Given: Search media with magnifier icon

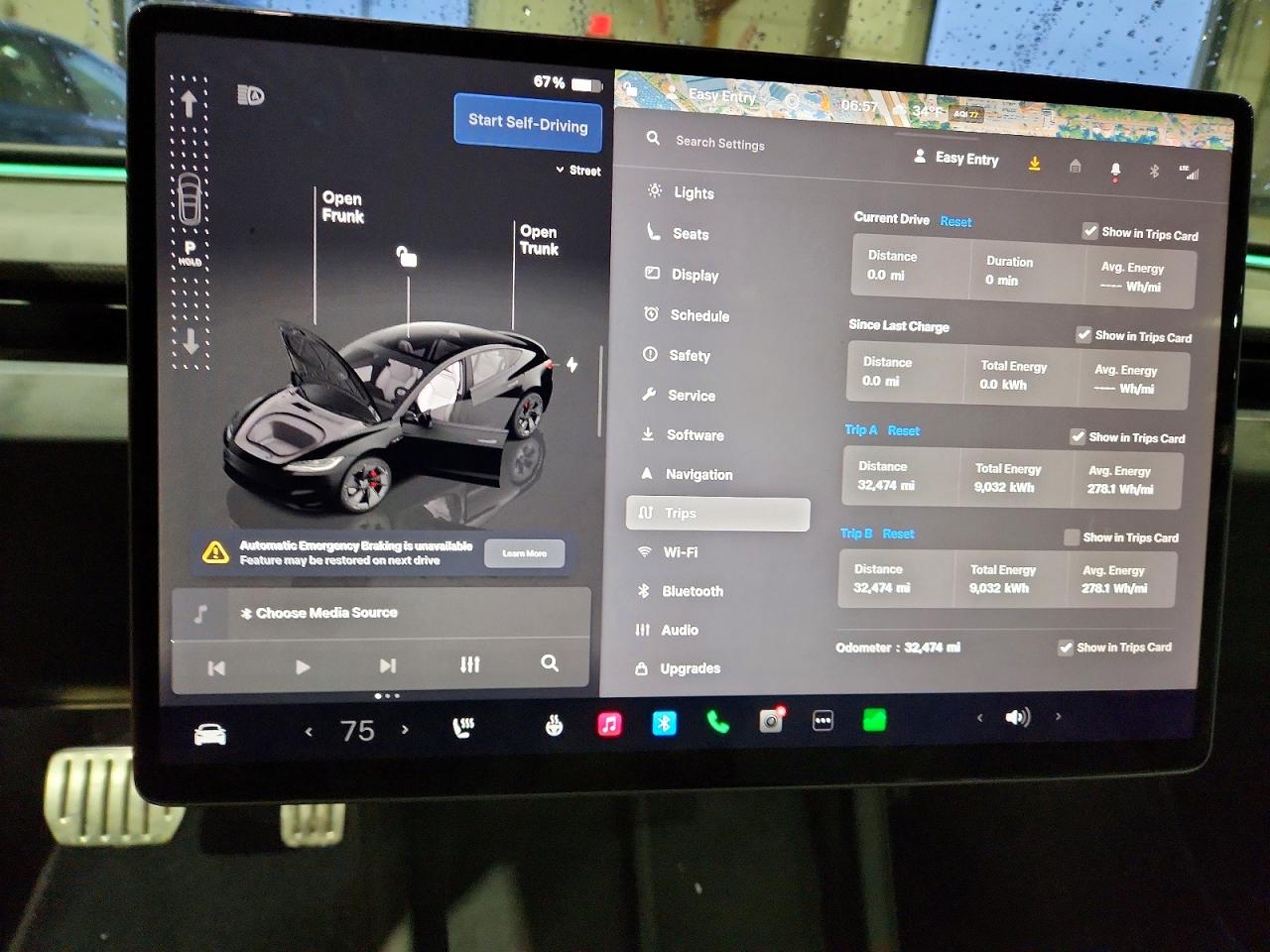Looking at the screenshot, I should (x=550, y=663).
